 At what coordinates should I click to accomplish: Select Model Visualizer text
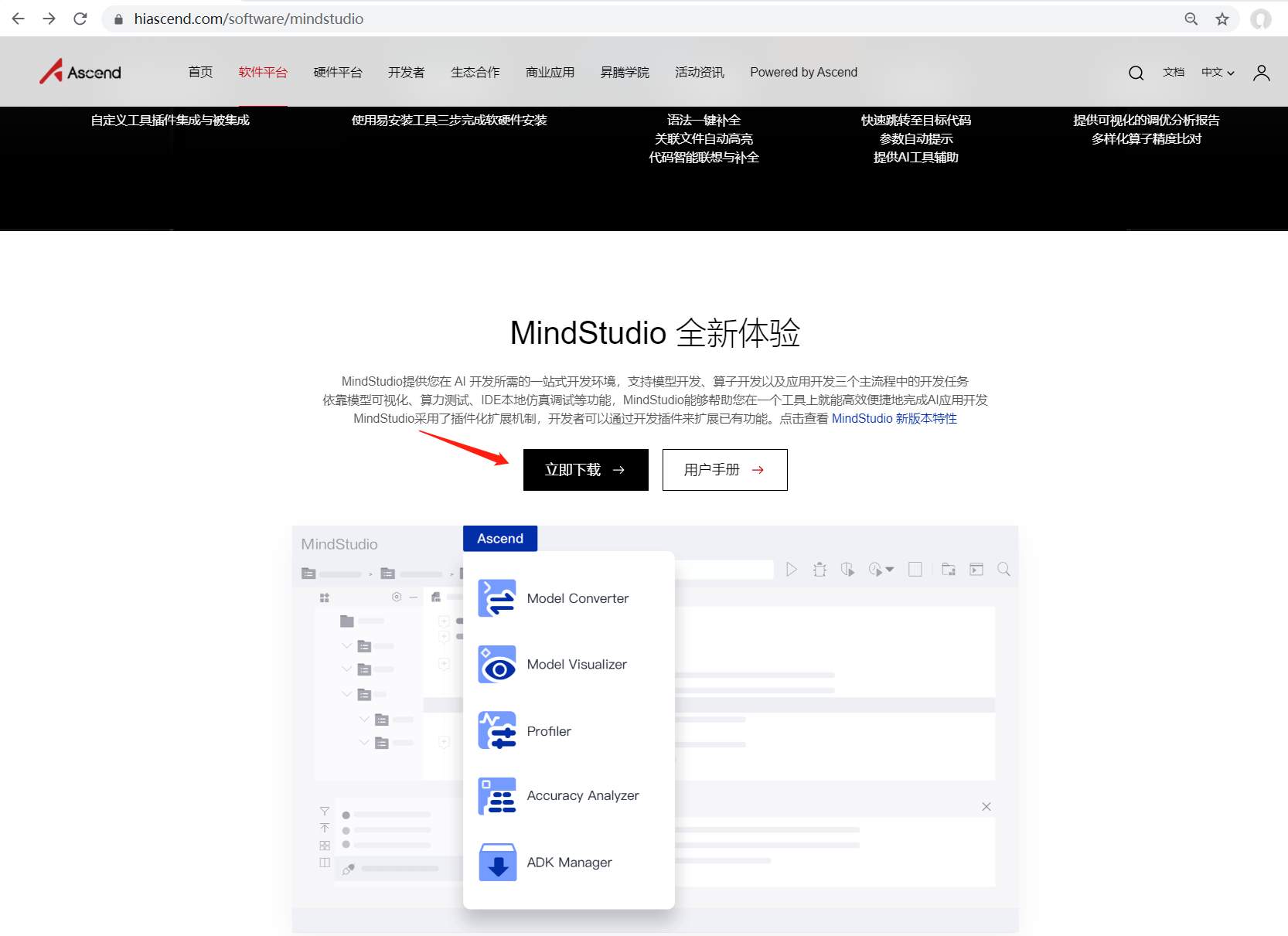click(577, 665)
